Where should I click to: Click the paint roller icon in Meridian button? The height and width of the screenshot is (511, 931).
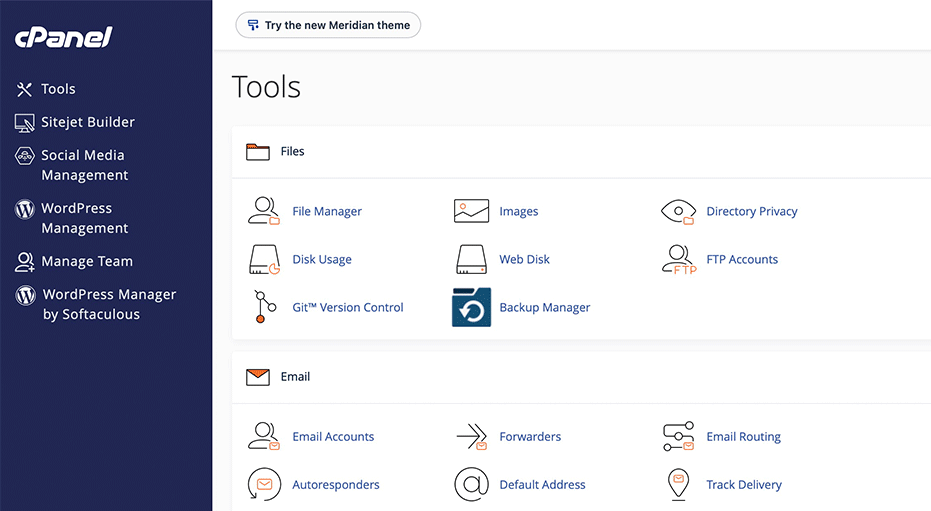point(253,25)
